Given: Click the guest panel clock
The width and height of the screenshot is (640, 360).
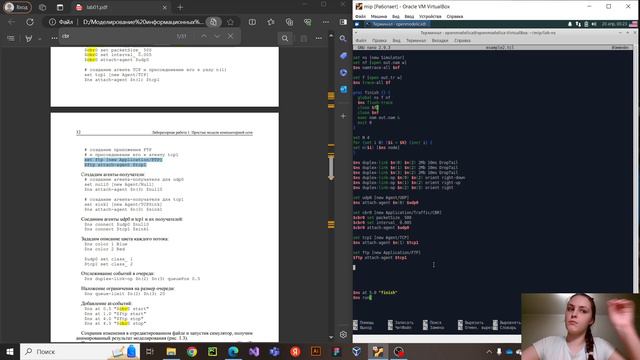Looking at the screenshot, I should pyautogui.click(x=614, y=24).
